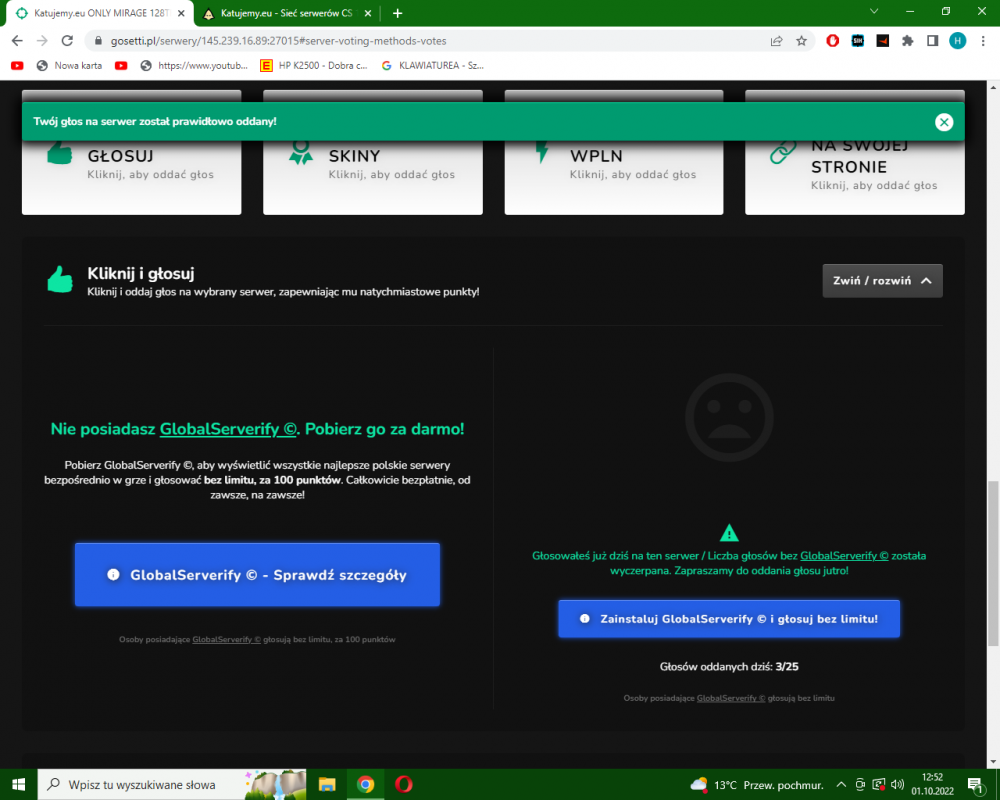Switch to the Katujemy.eu - Sieć serwerów tab

click(286, 13)
